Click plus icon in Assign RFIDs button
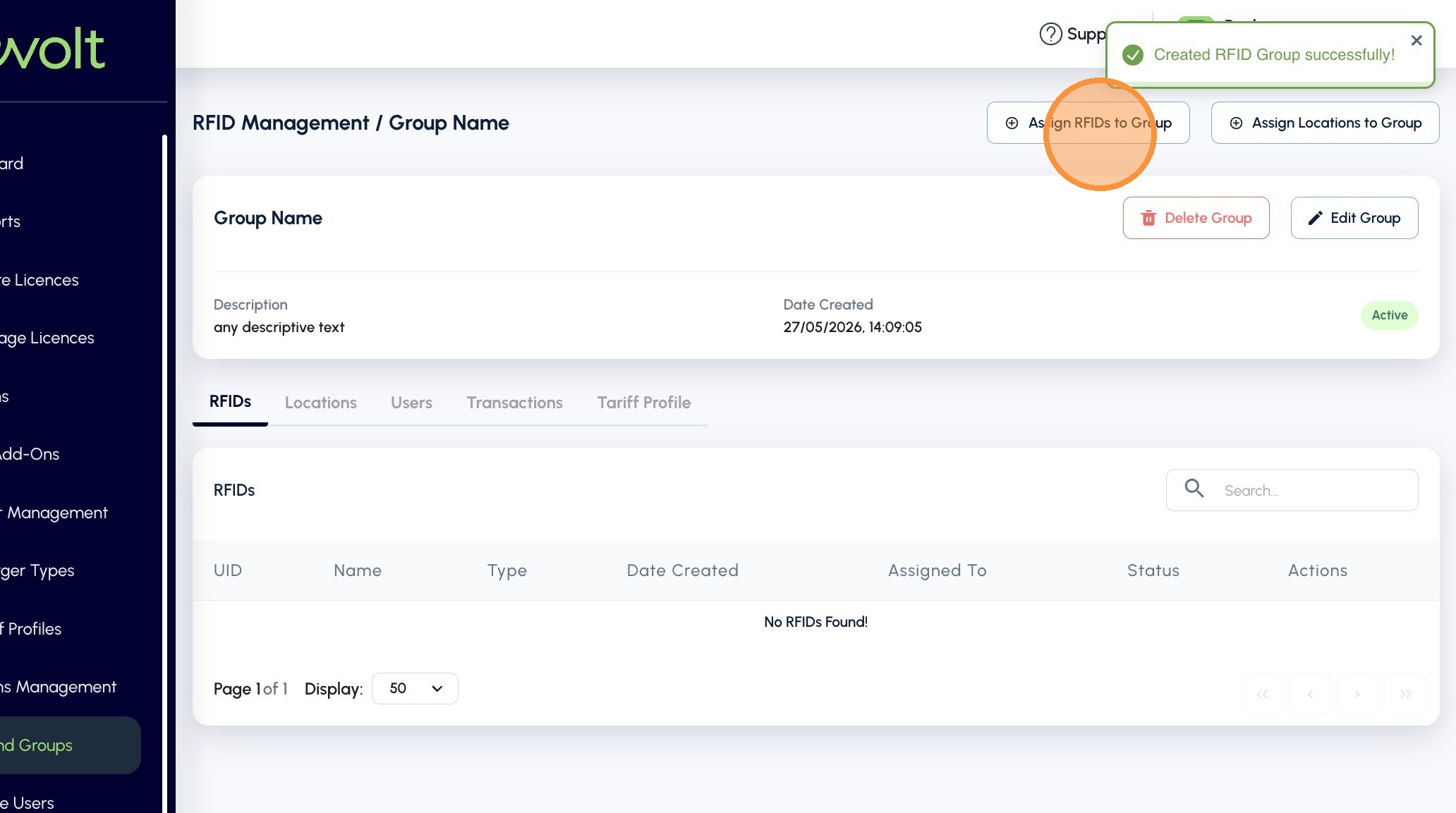The height and width of the screenshot is (813, 1456). (x=1012, y=123)
